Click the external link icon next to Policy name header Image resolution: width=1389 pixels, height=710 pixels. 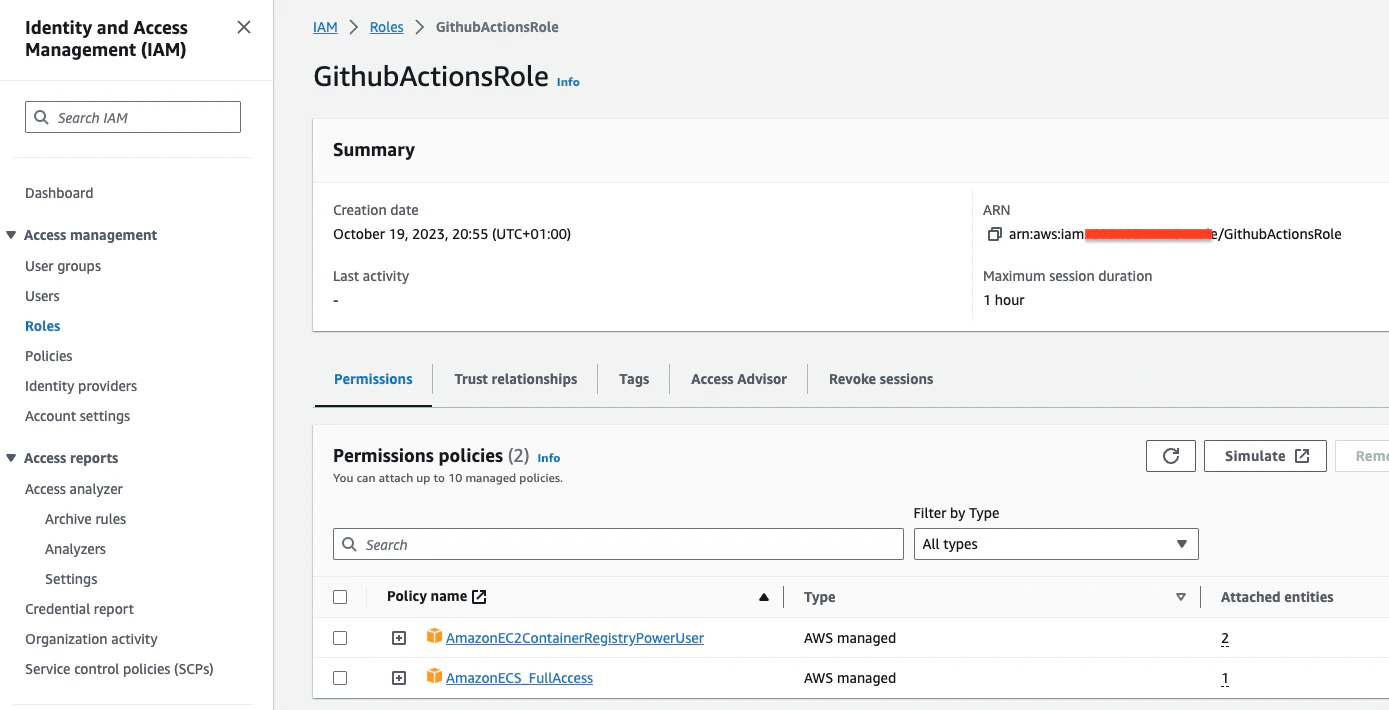pos(476,595)
